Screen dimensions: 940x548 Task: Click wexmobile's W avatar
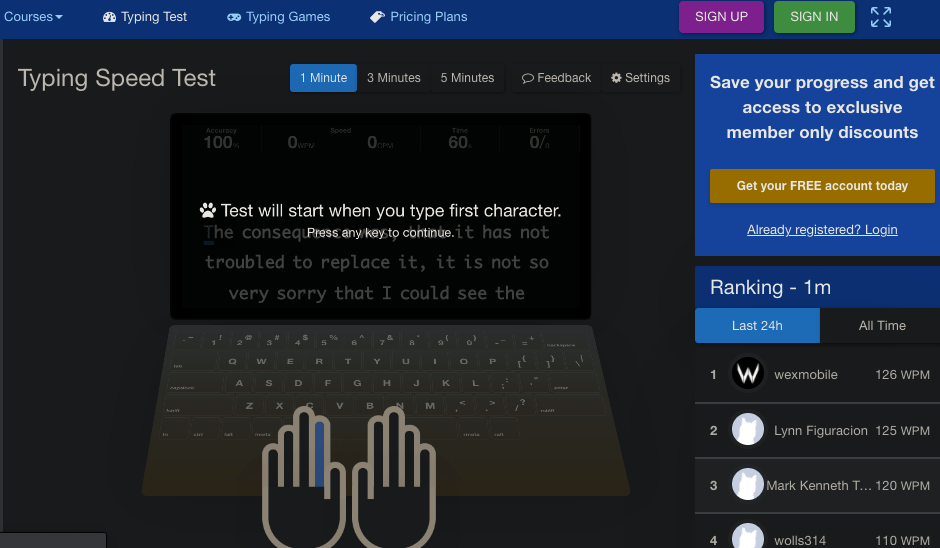coord(748,374)
